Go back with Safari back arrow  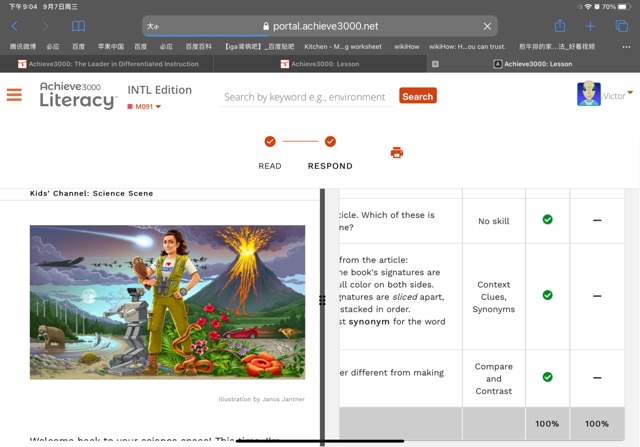(15, 26)
